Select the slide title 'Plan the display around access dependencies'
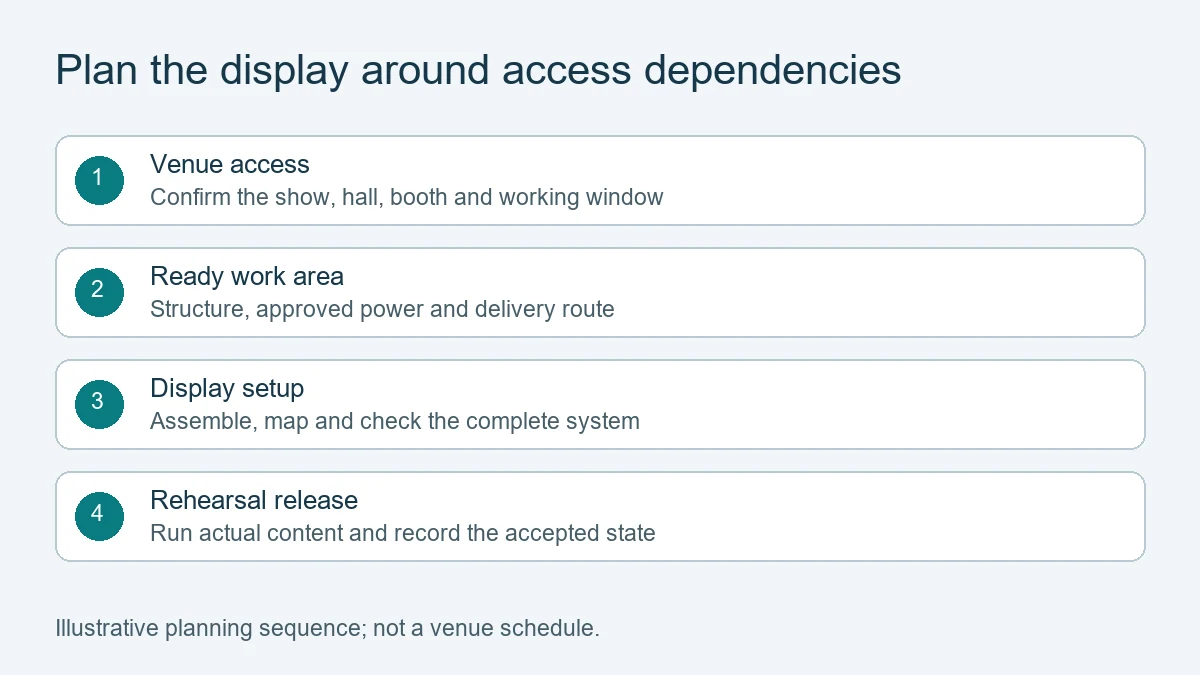This screenshot has height=675, width=1200. click(x=478, y=71)
